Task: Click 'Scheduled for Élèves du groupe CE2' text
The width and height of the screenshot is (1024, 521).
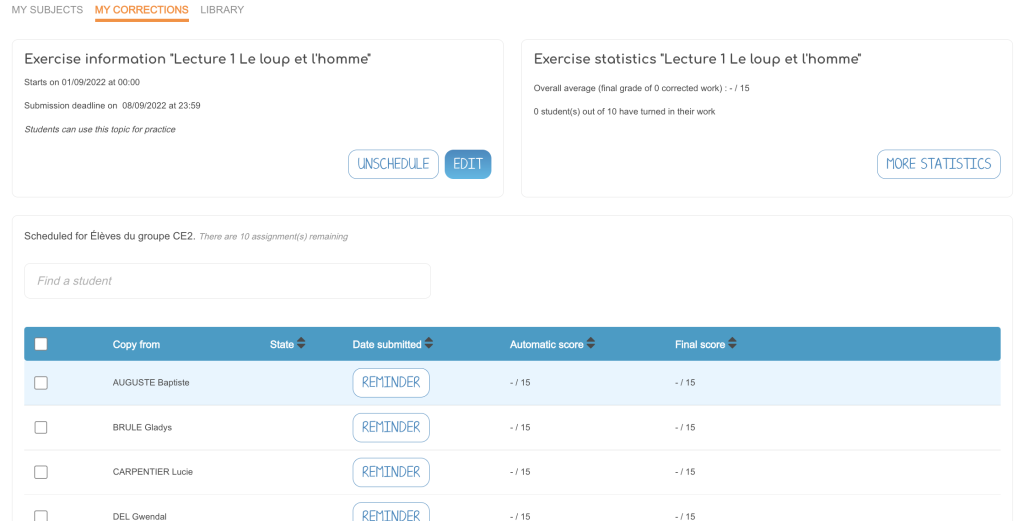Action: coord(109,236)
